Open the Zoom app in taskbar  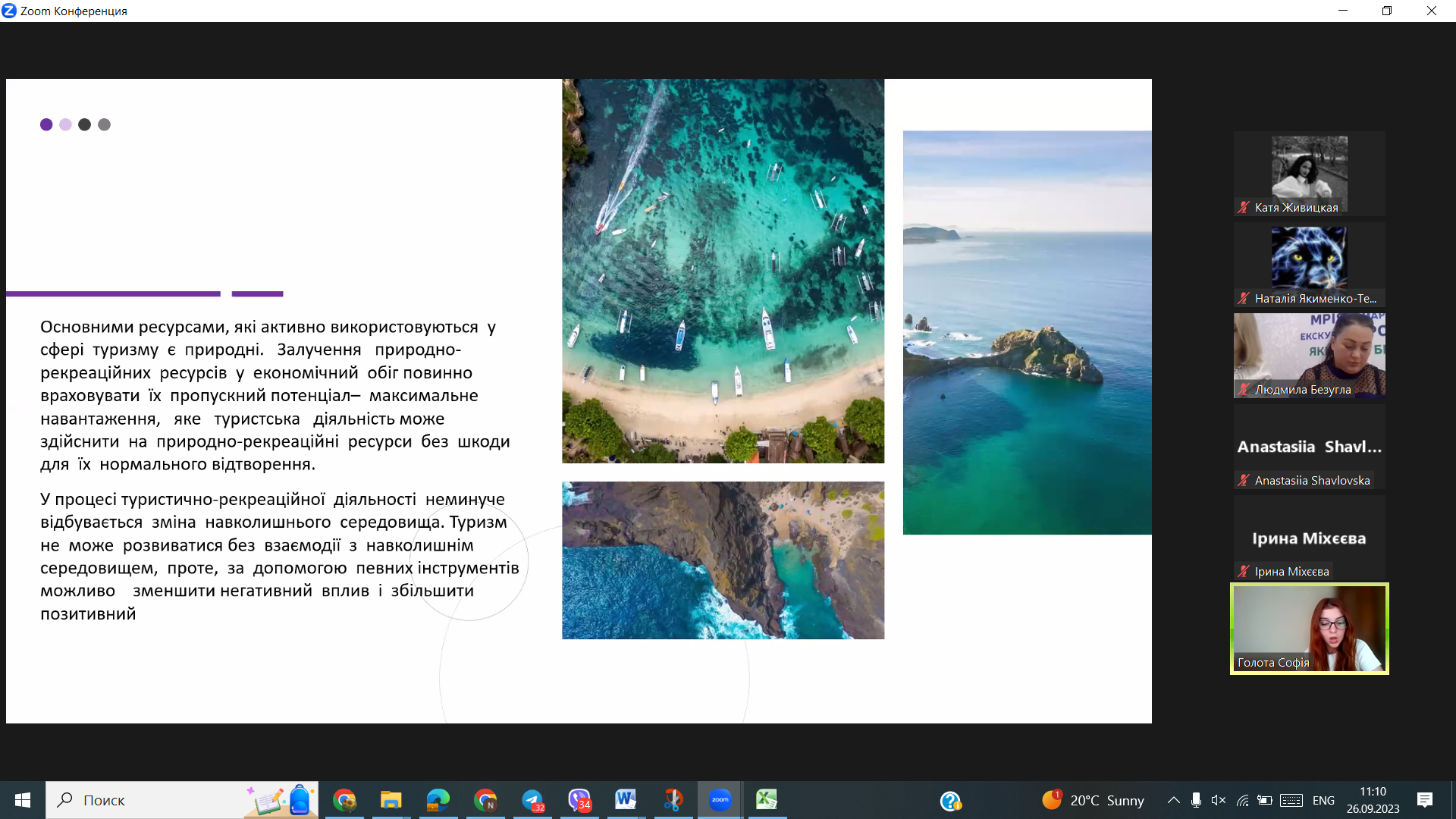[x=720, y=800]
